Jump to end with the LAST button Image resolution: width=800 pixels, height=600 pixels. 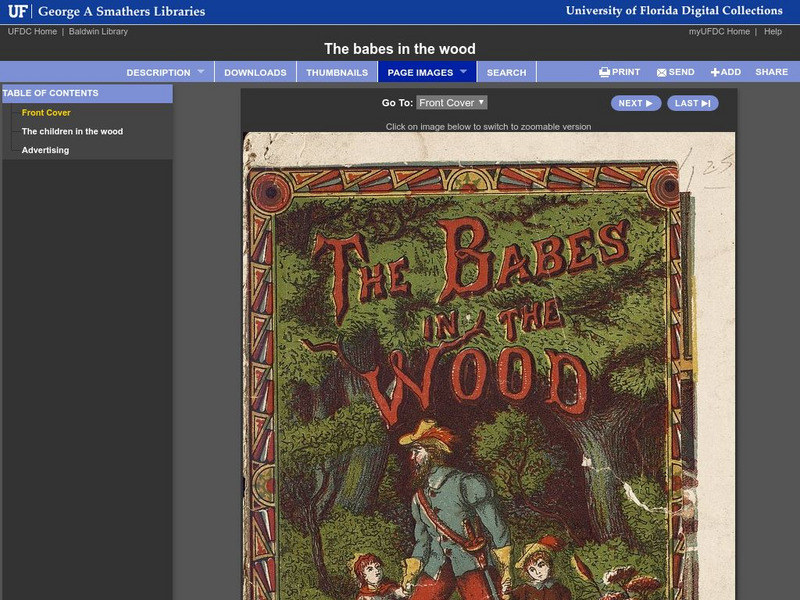click(x=692, y=102)
